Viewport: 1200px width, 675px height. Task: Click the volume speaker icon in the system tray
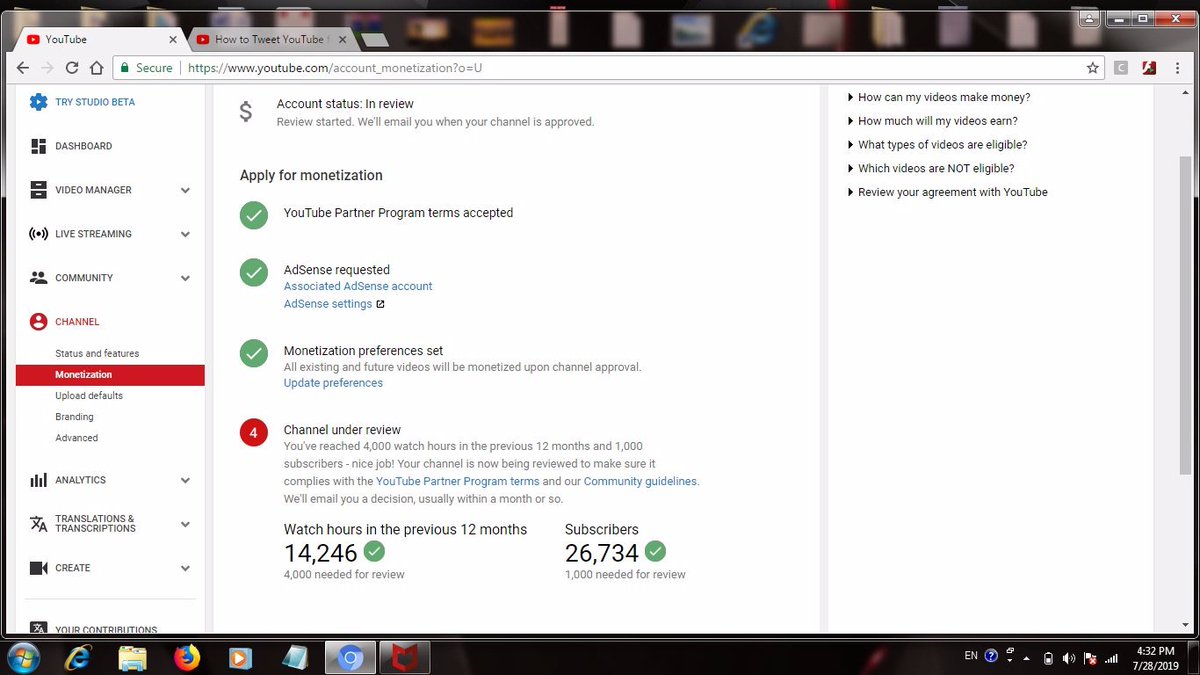1069,658
